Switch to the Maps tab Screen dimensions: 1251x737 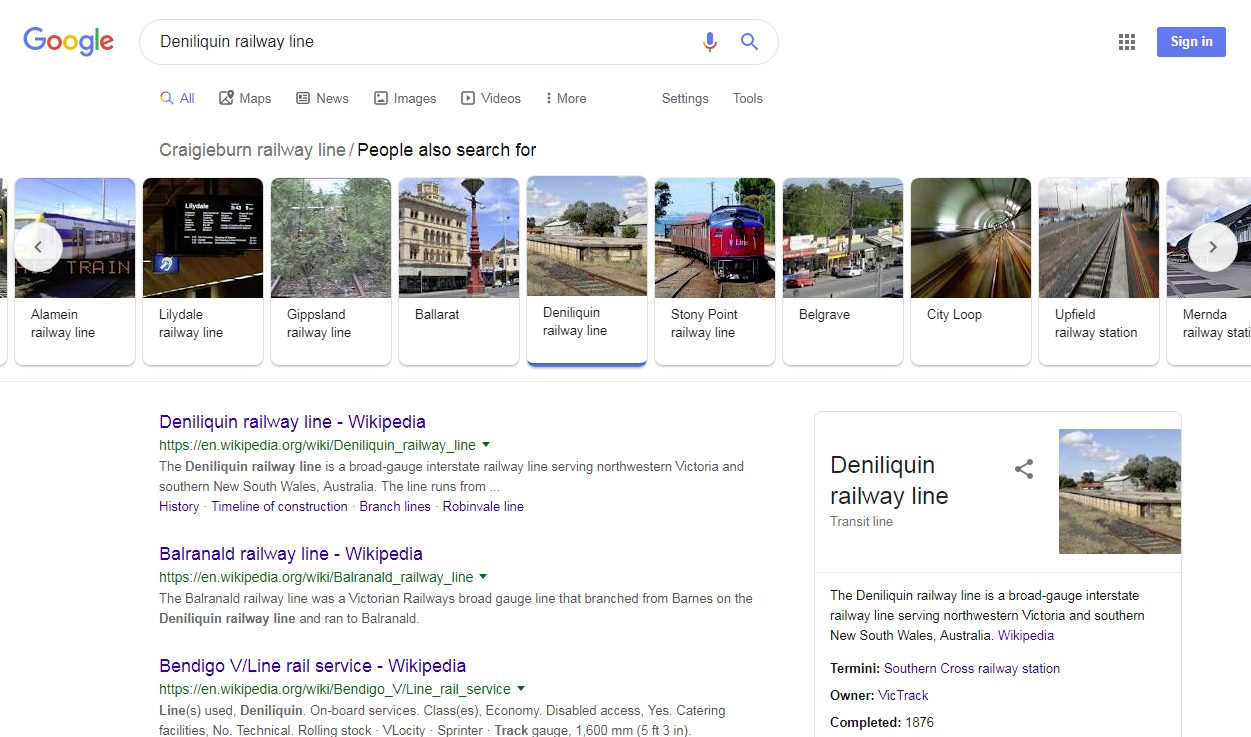245,98
